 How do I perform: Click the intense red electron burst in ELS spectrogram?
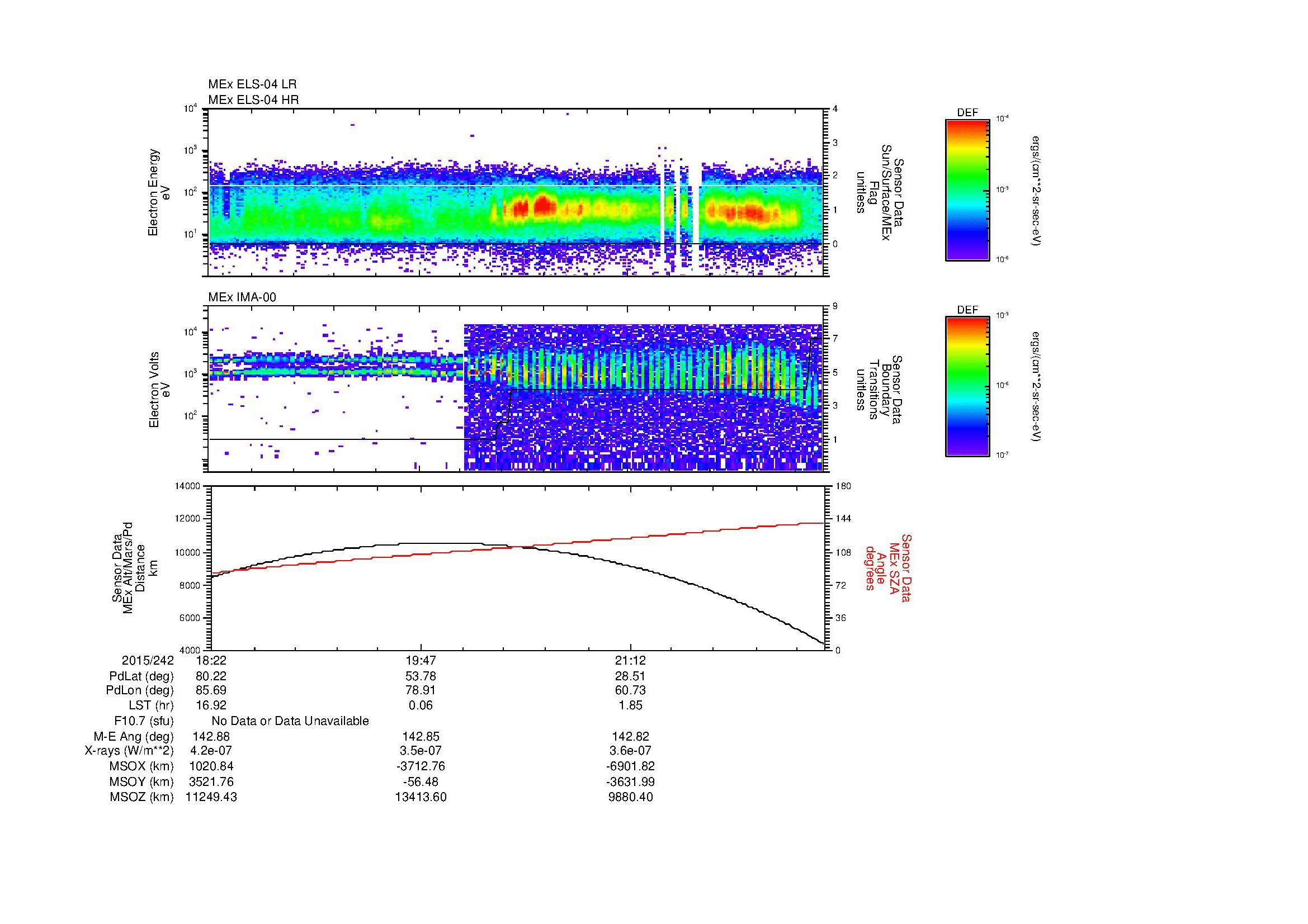click(544, 205)
